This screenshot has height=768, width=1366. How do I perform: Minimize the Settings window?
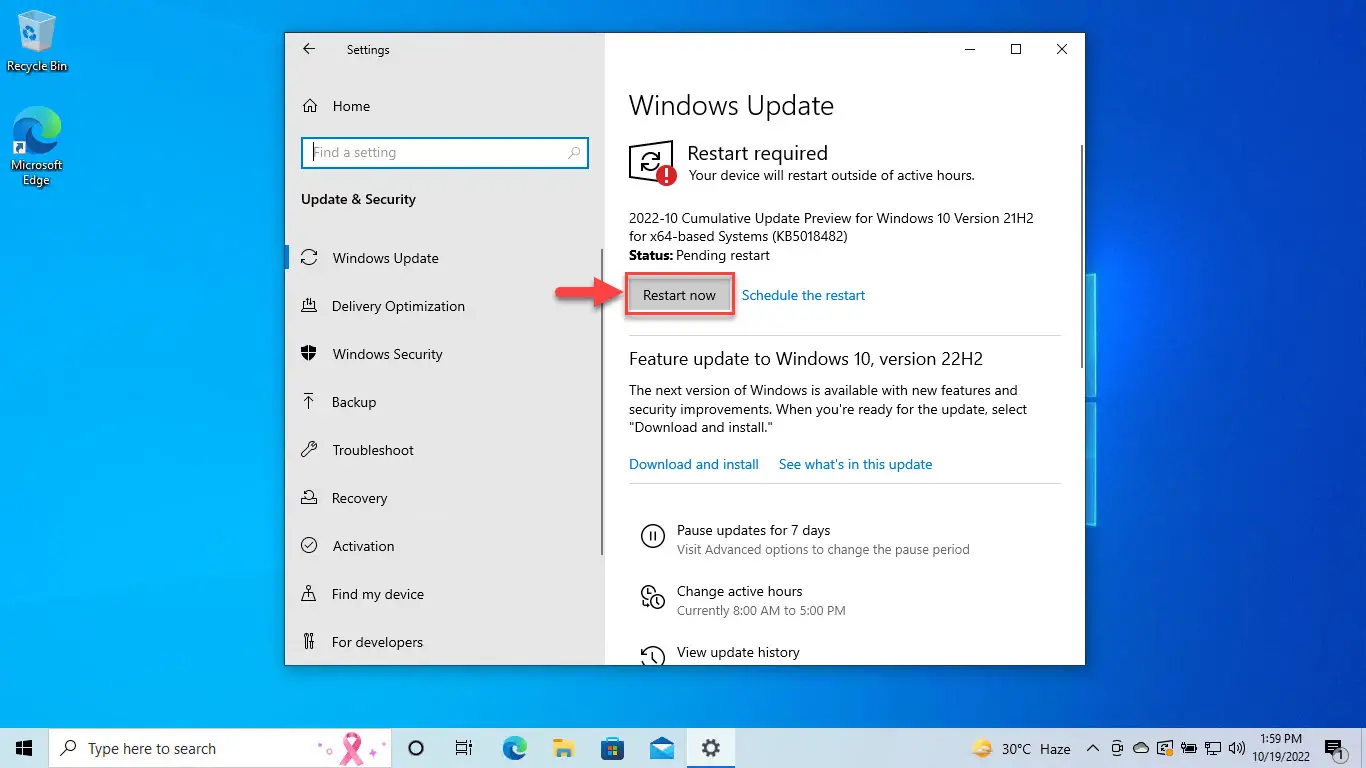pyautogui.click(x=970, y=49)
